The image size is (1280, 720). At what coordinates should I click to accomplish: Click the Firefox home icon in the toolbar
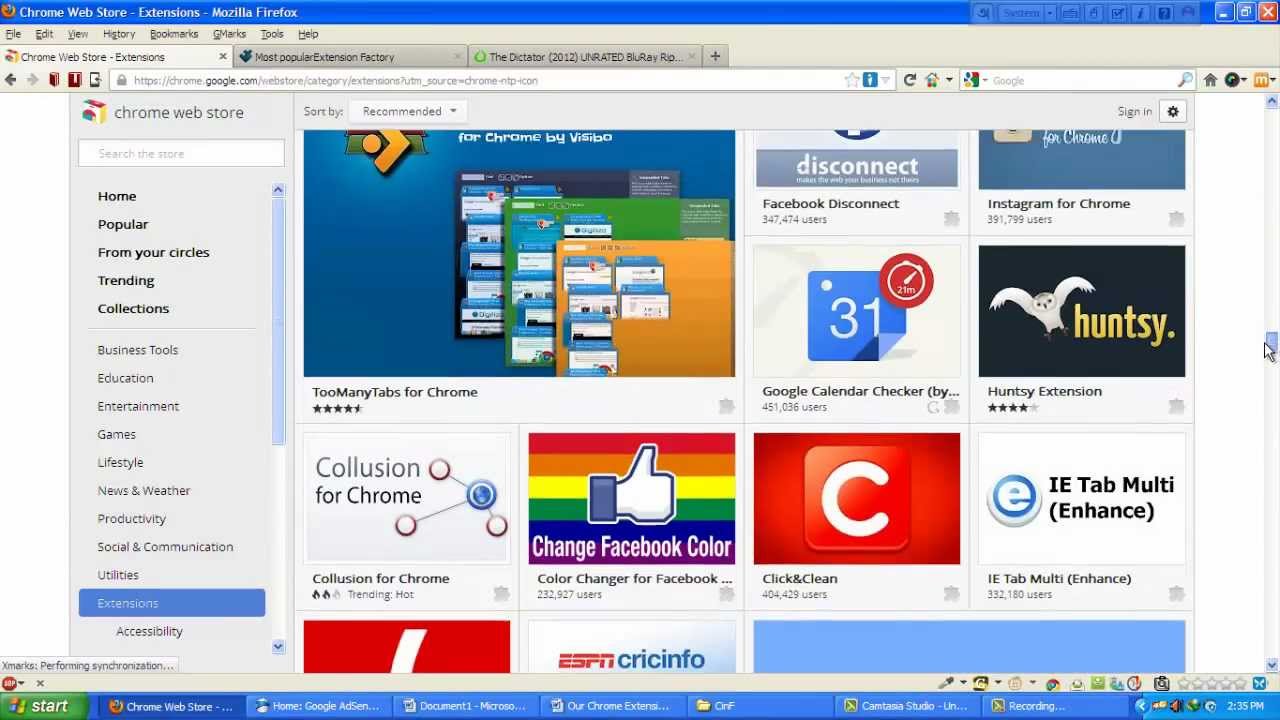[x=1210, y=80]
